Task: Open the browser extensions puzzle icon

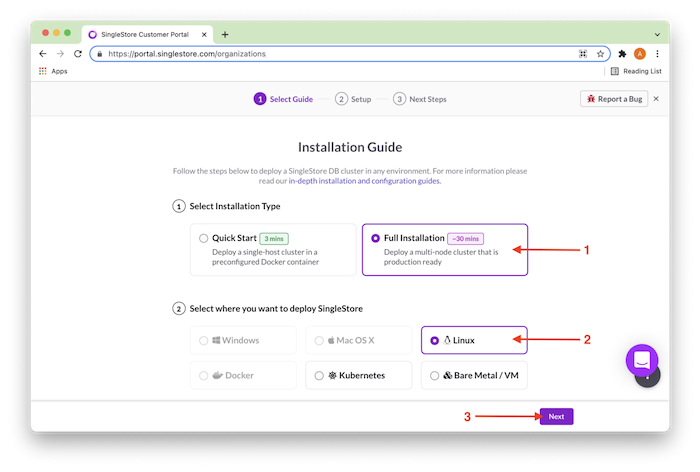Action: (x=622, y=54)
